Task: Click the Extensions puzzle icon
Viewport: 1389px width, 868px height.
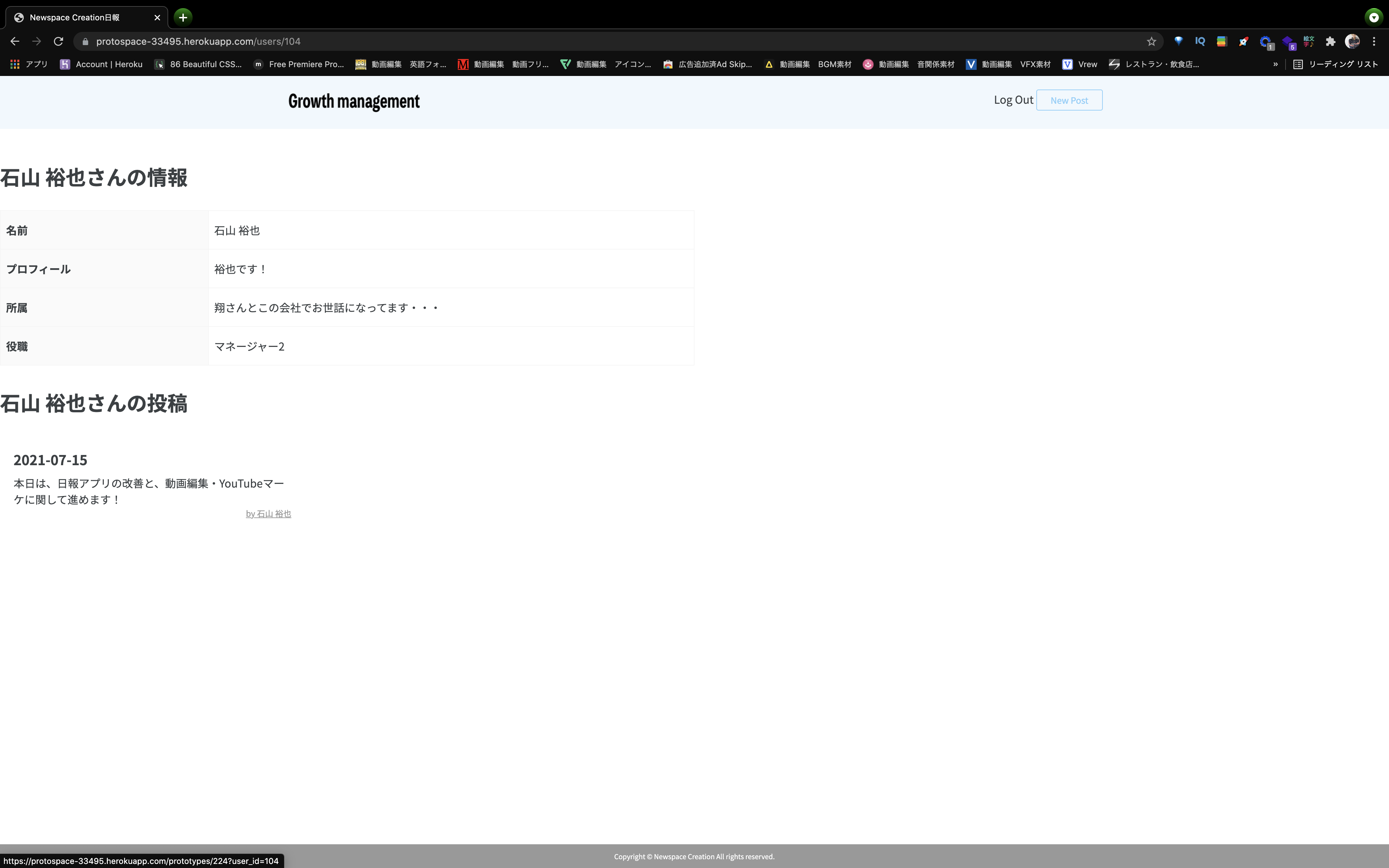Action: [x=1330, y=41]
